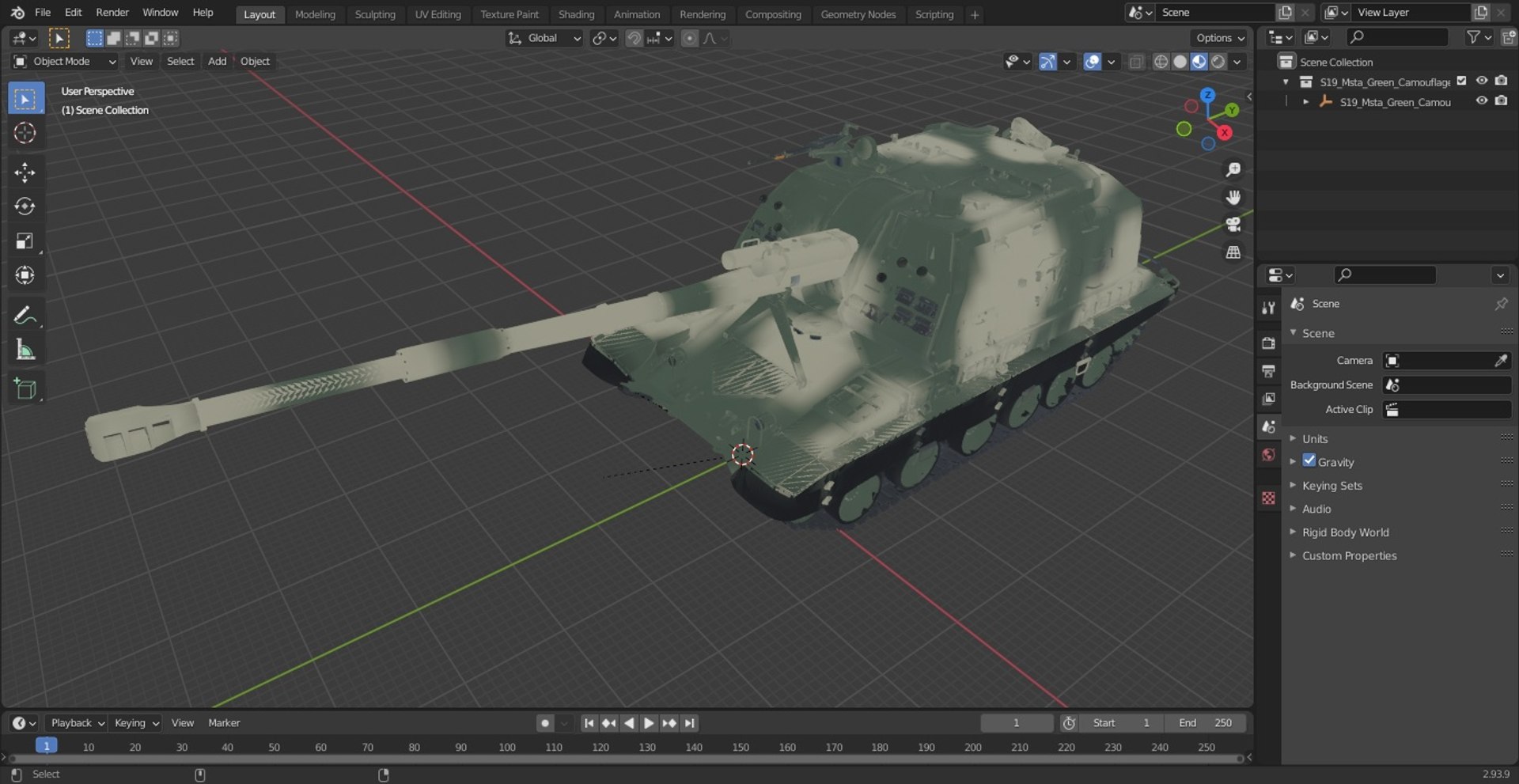The image size is (1519, 784).
Task: Click the pan hand viewport icon
Action: [x=1233, y=197]
